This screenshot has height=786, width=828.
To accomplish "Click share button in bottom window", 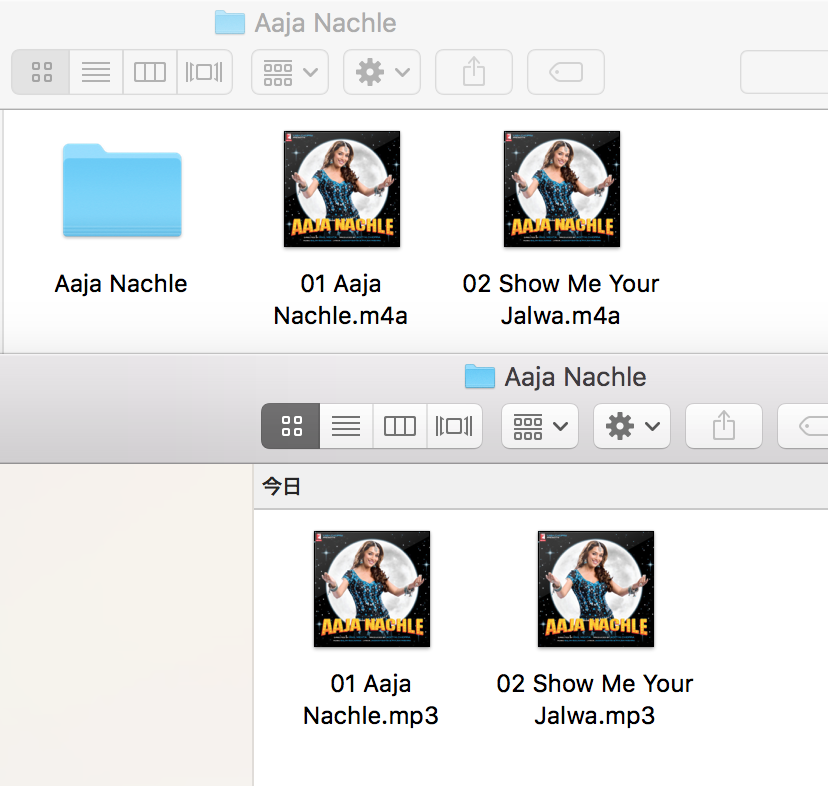I will (724, 427).
